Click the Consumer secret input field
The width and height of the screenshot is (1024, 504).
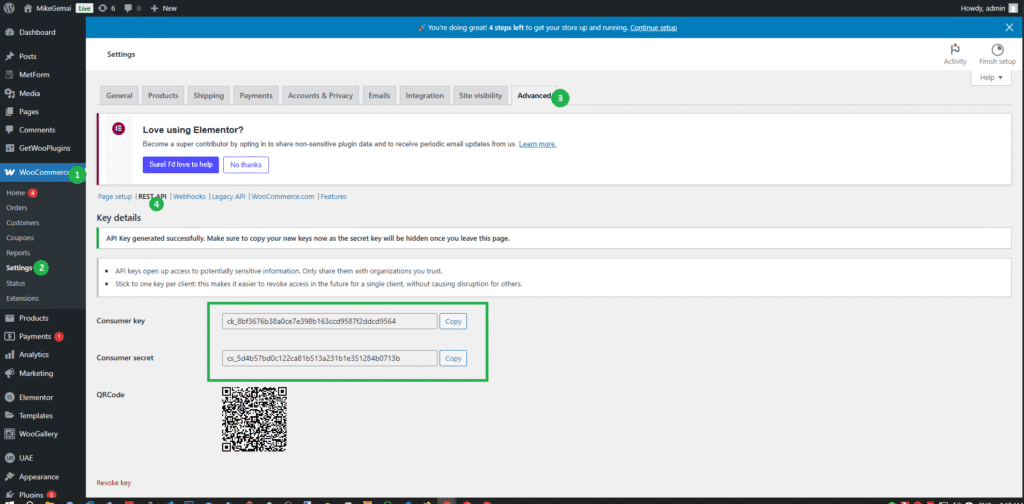point(330,358)
